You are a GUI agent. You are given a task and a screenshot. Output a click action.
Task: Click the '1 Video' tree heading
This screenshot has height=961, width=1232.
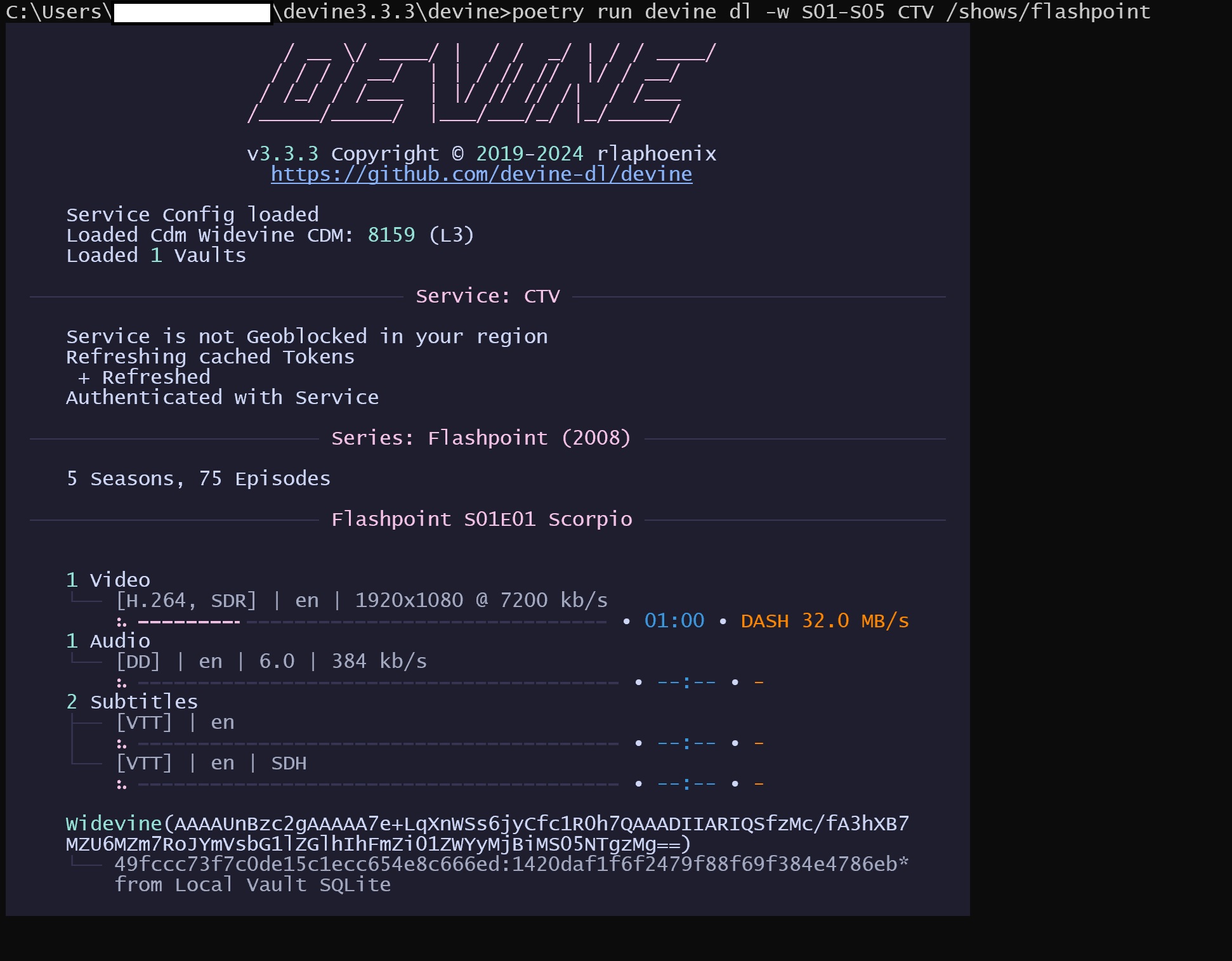tap(108, 580)
